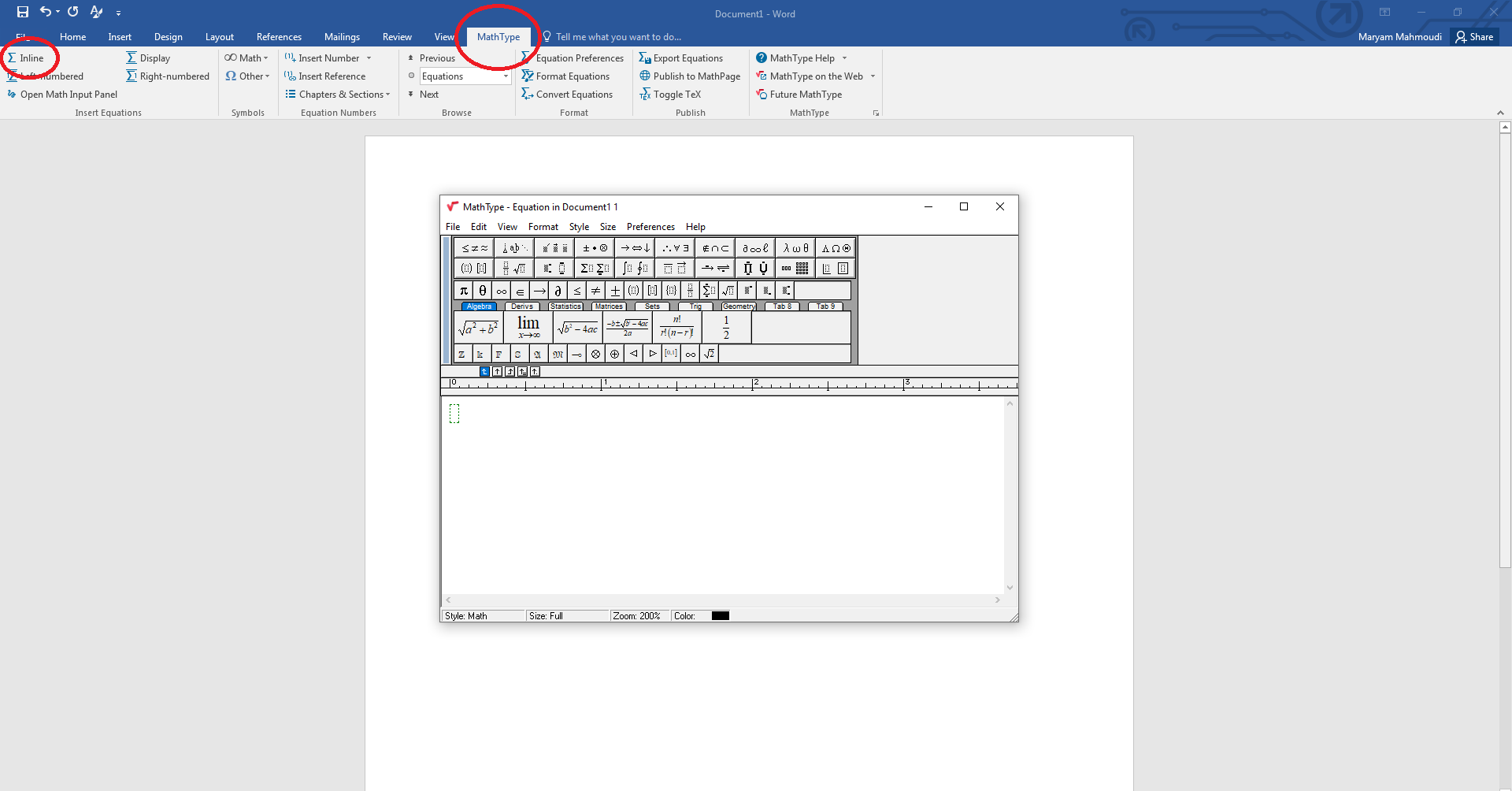Open fraction and radical templates palette

coord(514,269)
